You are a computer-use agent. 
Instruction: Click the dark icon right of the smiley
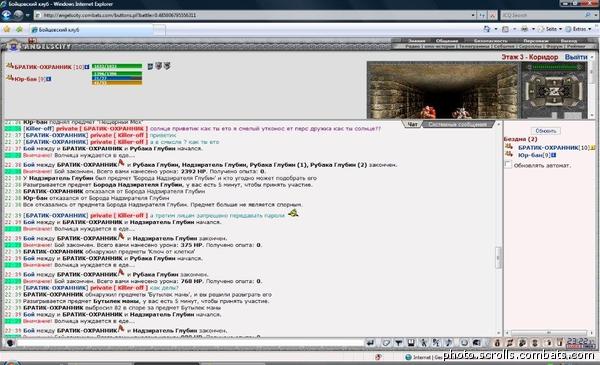click(x=476, y=343)
